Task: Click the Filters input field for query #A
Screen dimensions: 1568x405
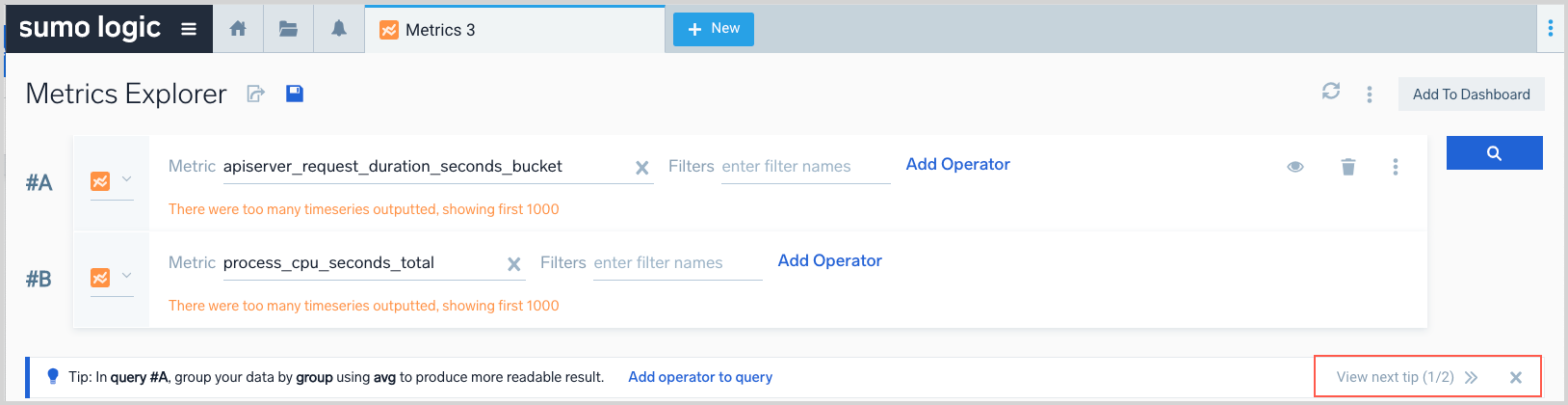Action: pyautogui.click(x=804, y=167)
